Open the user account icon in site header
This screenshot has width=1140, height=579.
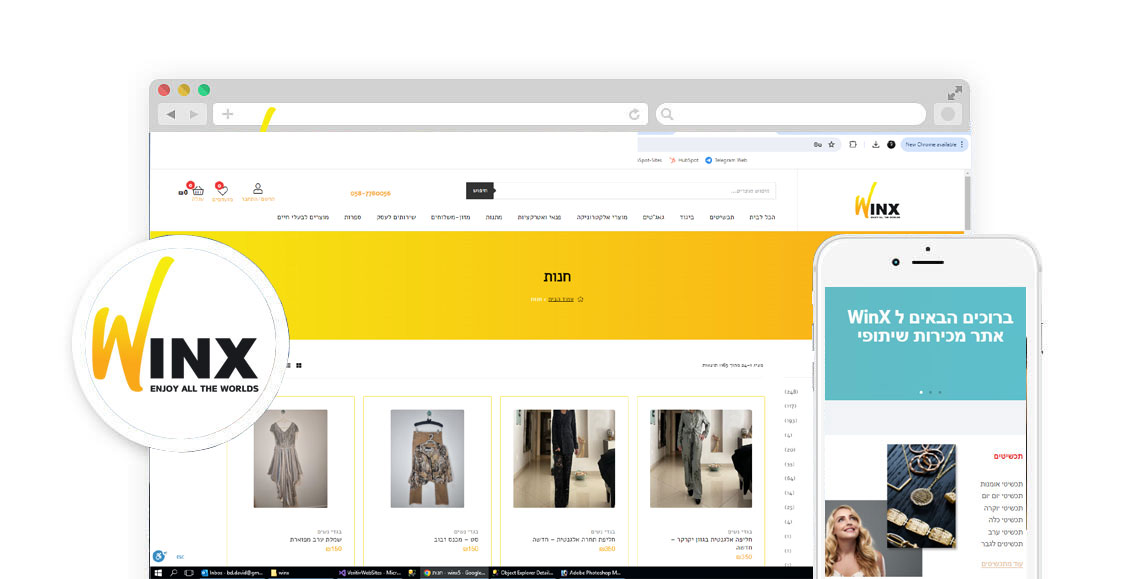coord(257,188)
